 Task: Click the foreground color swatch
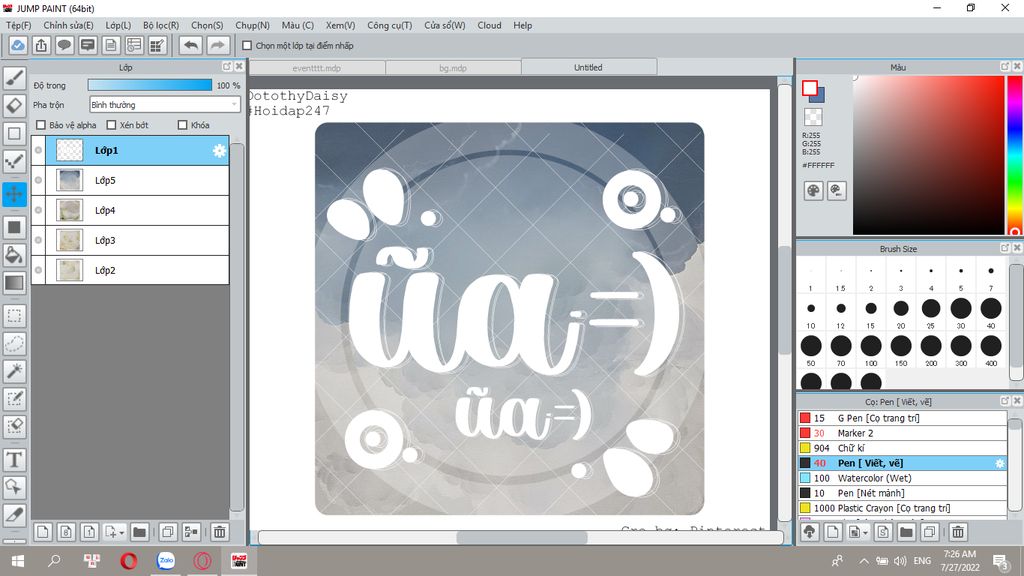(810, 88)
